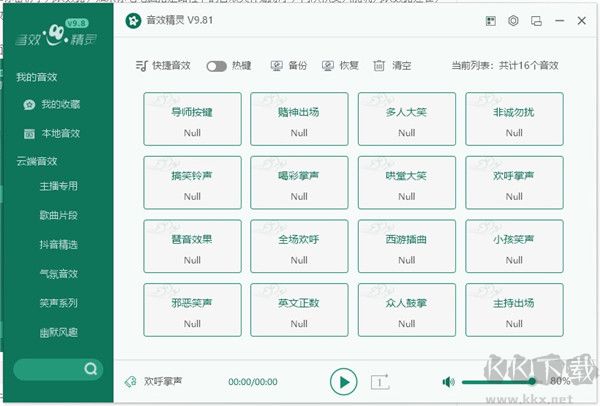This screenshot has width=600, height=406.
Task: Click the 备份 text button
Action: 297,66
